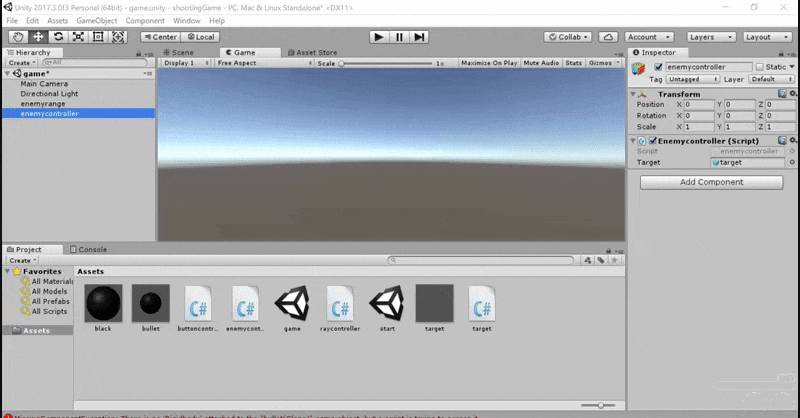This screenshot has width=800, height=418.
Task: Disable the Enemycontroller script checkbox
Action: 653,140
